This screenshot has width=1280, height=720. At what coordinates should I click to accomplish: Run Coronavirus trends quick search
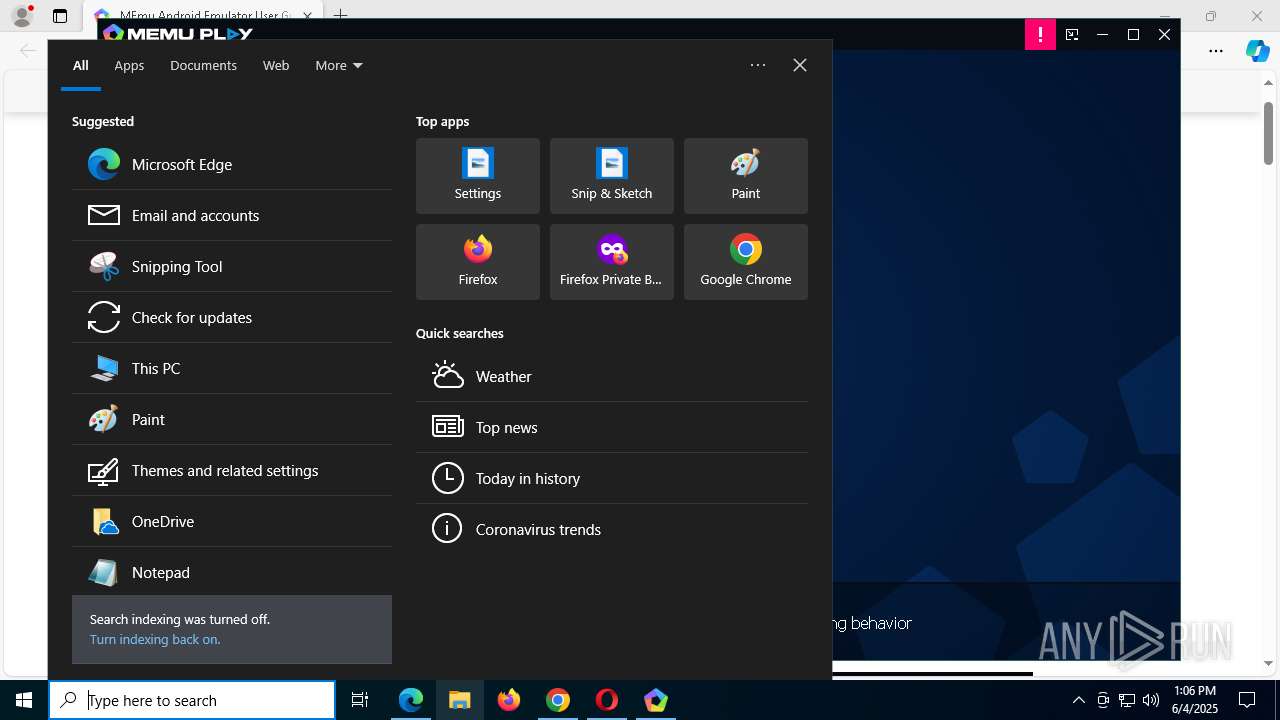pos(612,529)
